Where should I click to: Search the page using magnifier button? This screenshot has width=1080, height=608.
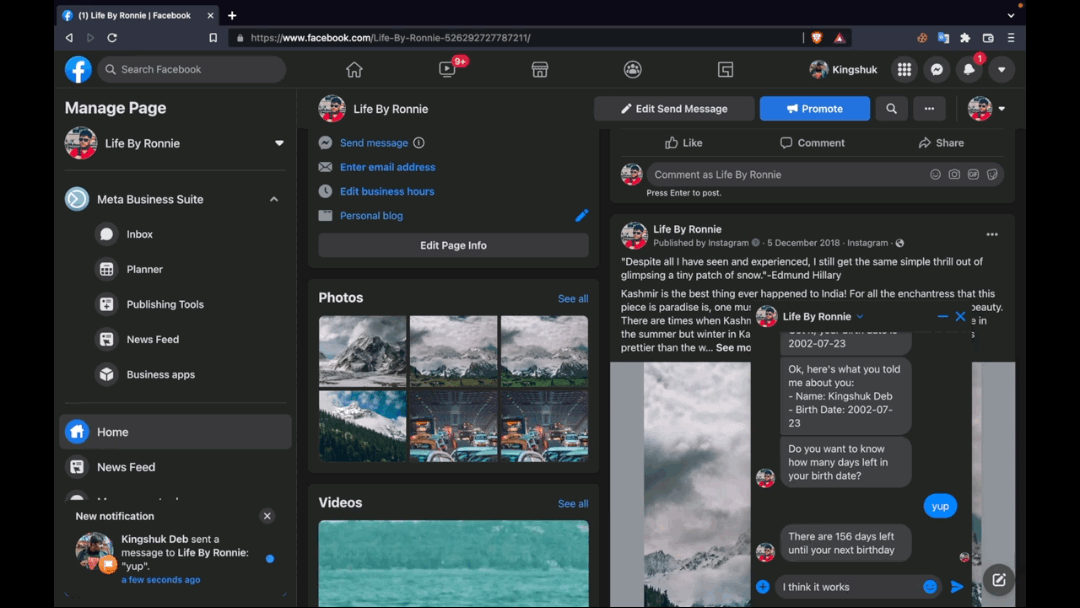point(891,109)
